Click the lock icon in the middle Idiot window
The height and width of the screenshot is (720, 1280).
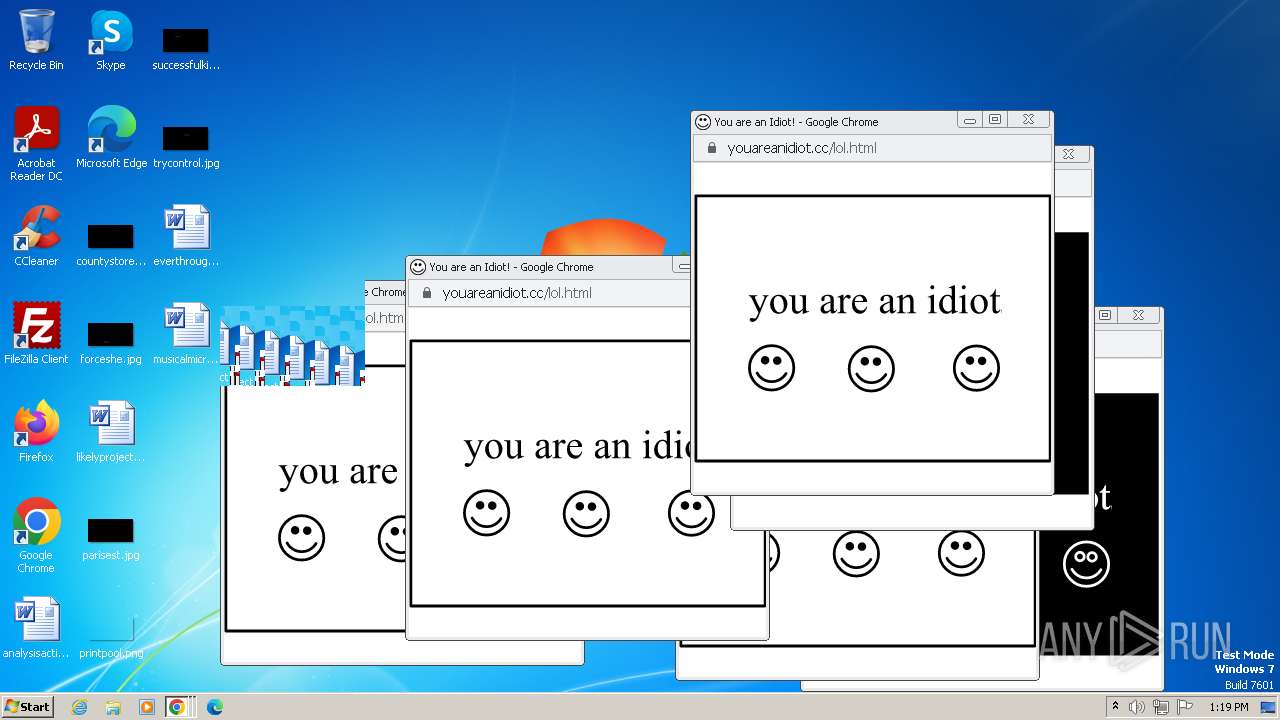427,293
